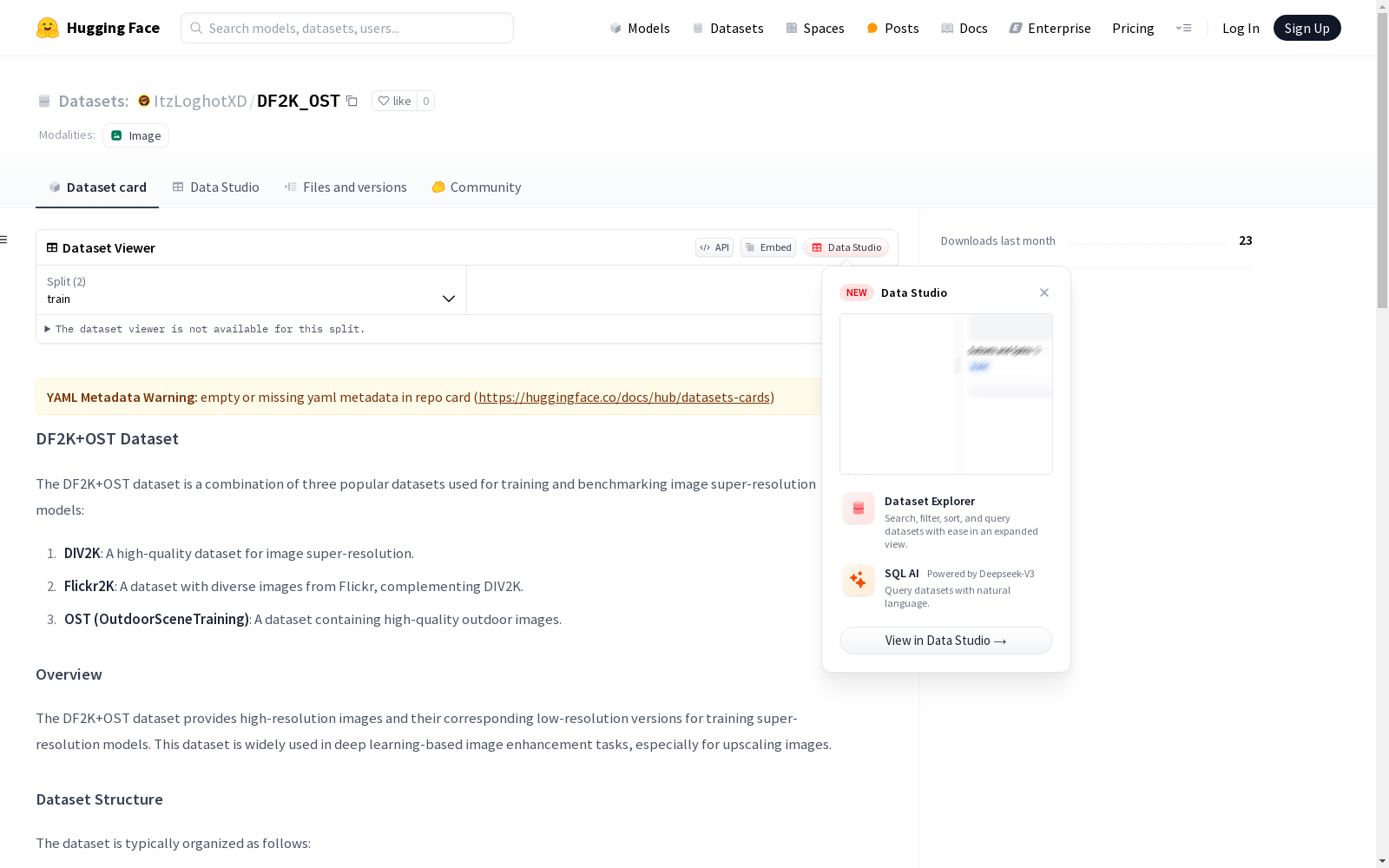Image resolution: width=1389 pixels, height=868 pixels.
Task: Focus the search models input field
Action: [347, 28]
